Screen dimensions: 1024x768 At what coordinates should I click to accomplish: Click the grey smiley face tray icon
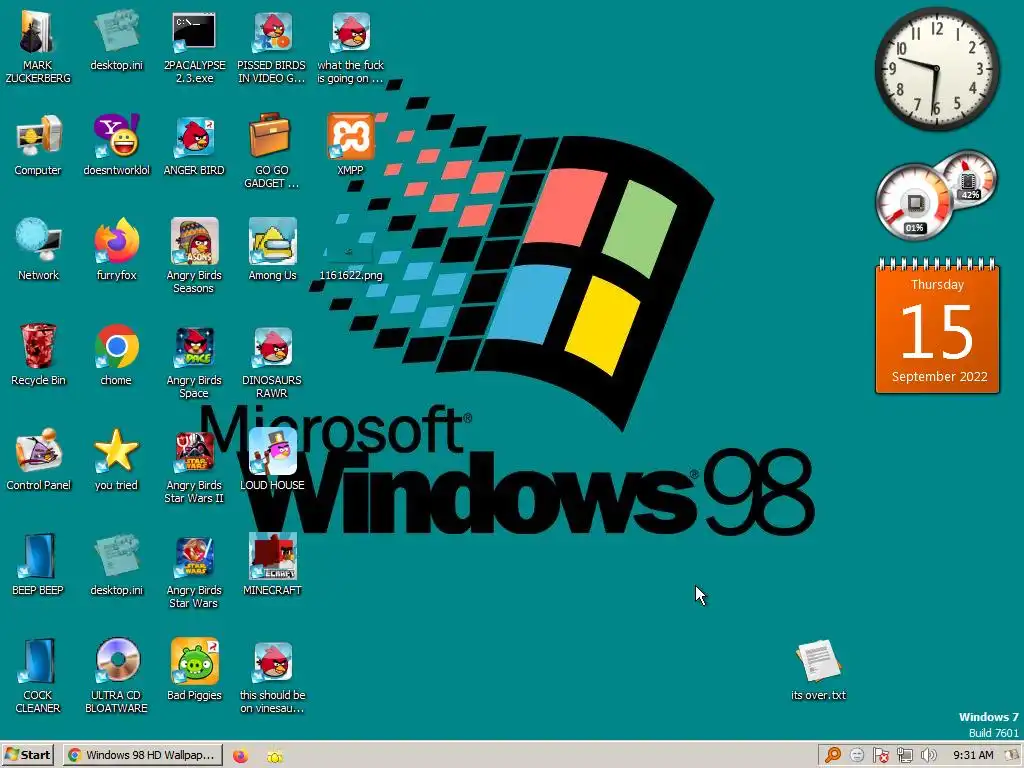[857, 756]
